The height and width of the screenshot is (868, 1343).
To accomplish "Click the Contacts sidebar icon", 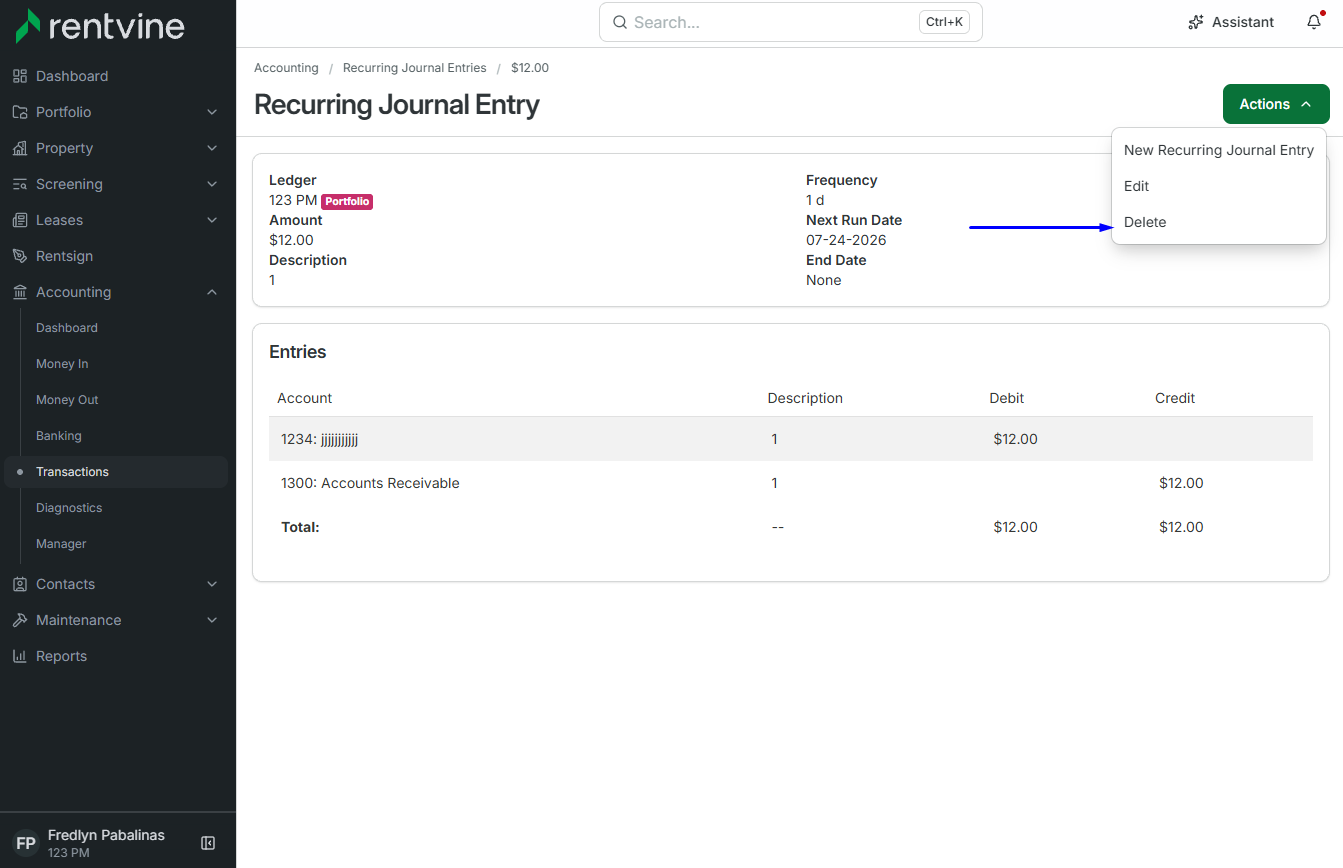I will pos(20,584).
